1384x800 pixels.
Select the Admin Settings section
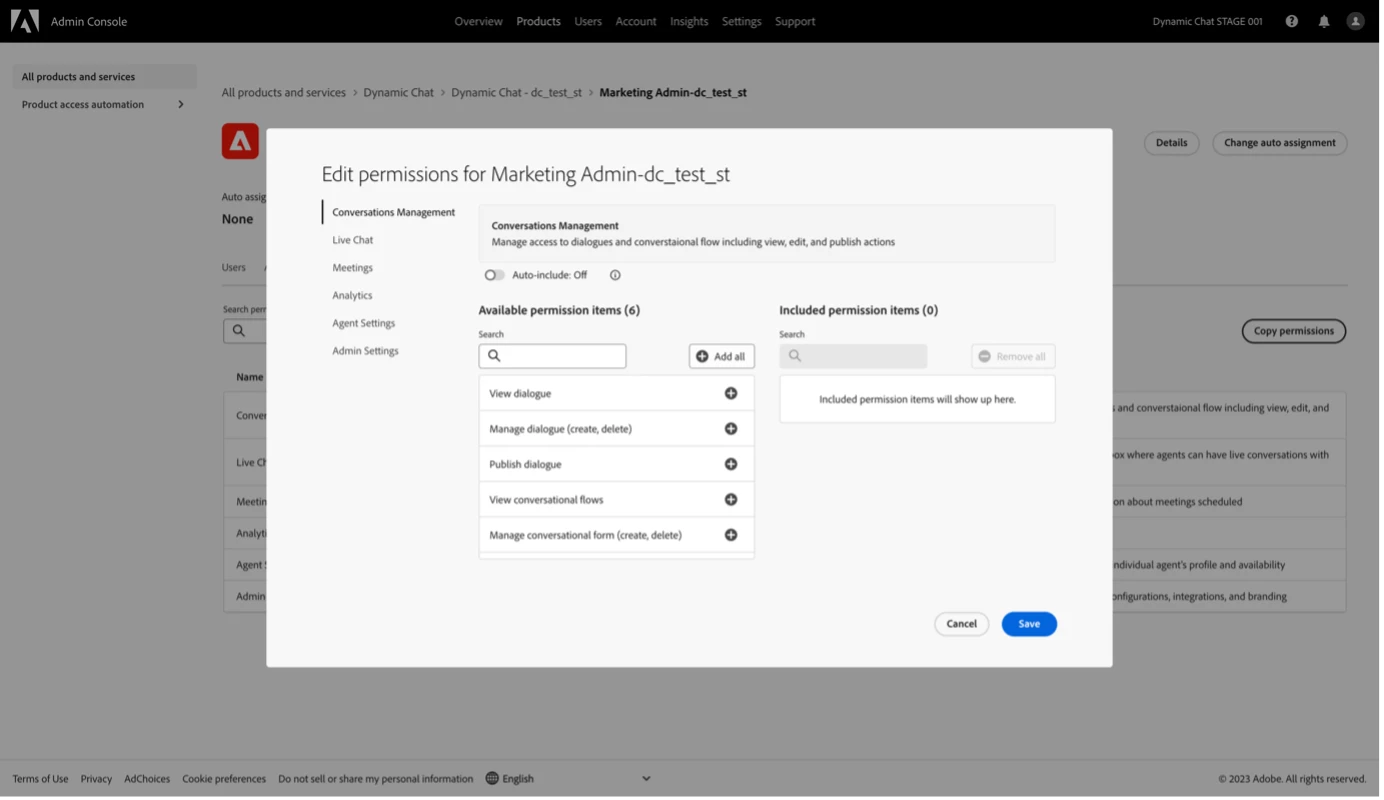pyautogui.click(x=367, y=352)
